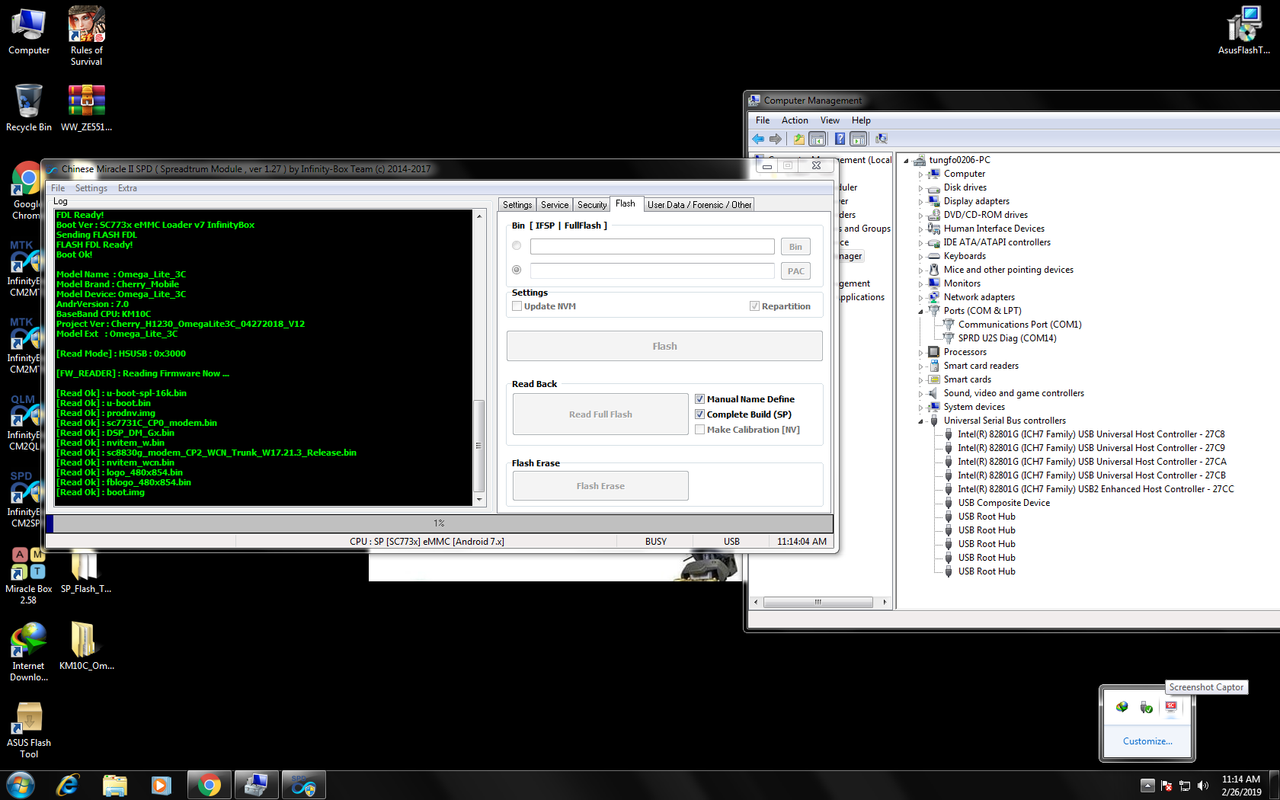Screen dimensions: 1280x800
Task: Click Safely Remove Hardware tray icon
Action: pos(1147,707)
